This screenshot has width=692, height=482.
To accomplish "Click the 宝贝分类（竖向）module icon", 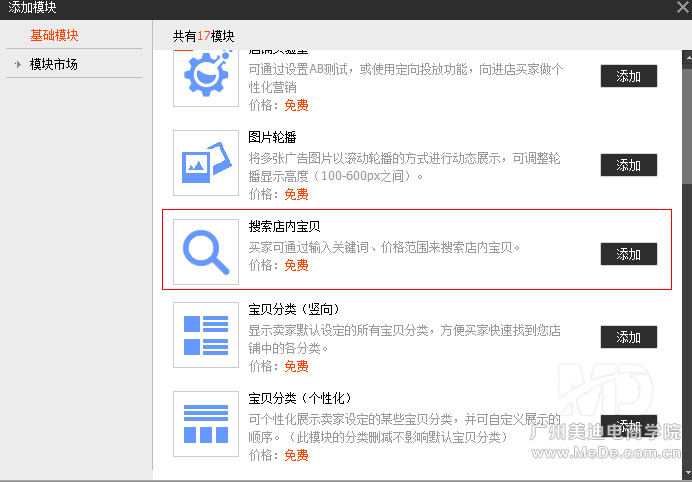I will click(x=206, y=335).
